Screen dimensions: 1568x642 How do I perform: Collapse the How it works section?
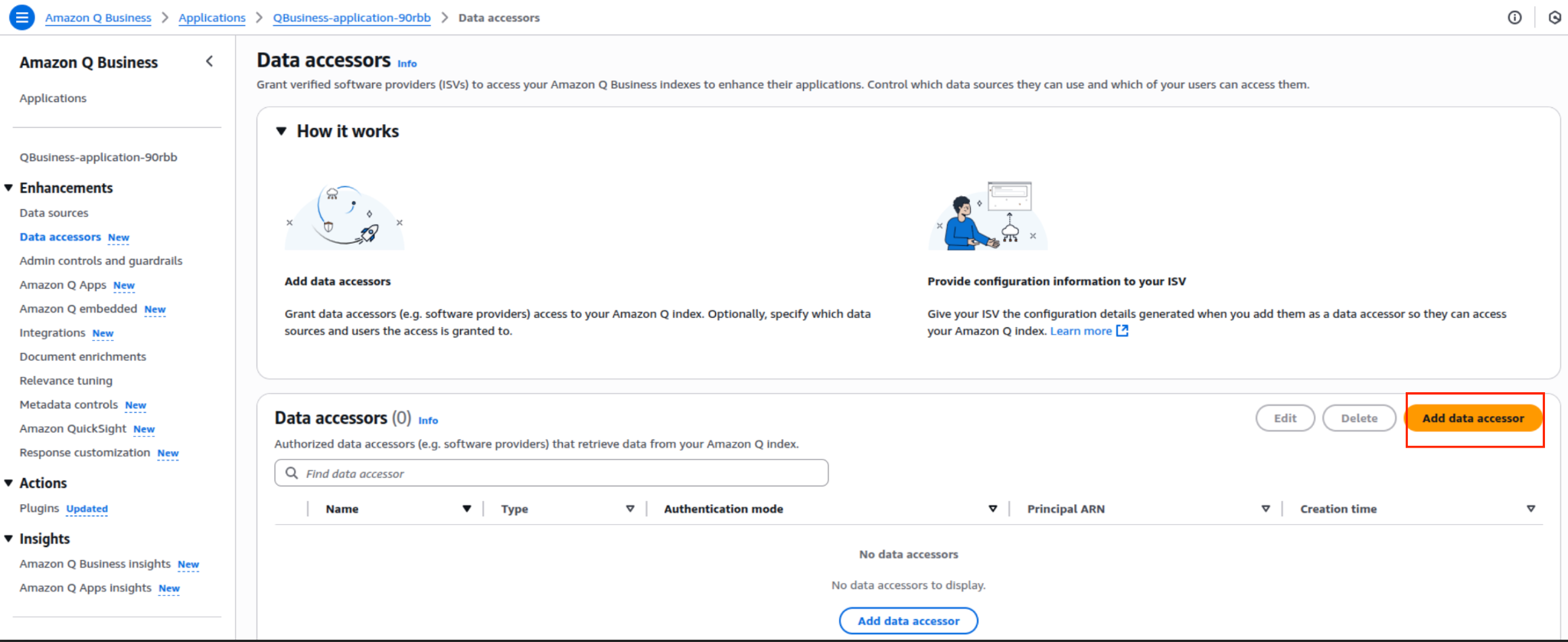coord(281,131)
